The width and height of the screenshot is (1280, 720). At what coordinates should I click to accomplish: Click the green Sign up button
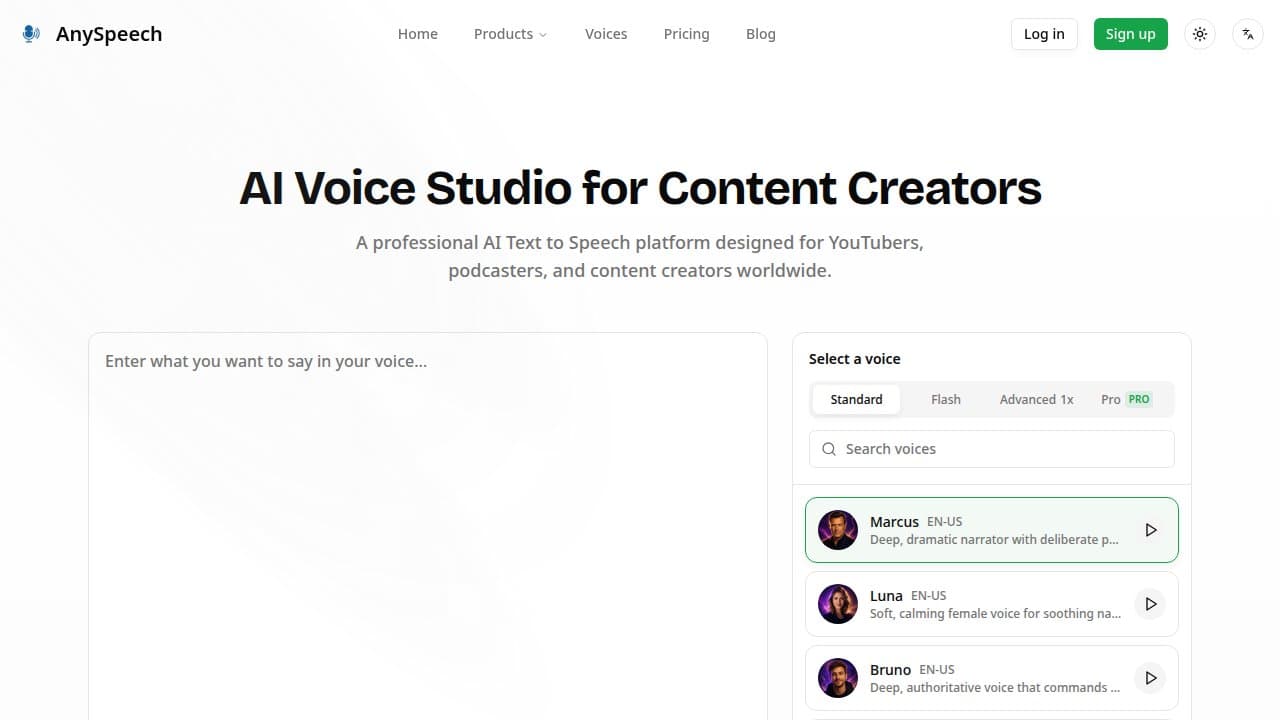coord(1131,34)
